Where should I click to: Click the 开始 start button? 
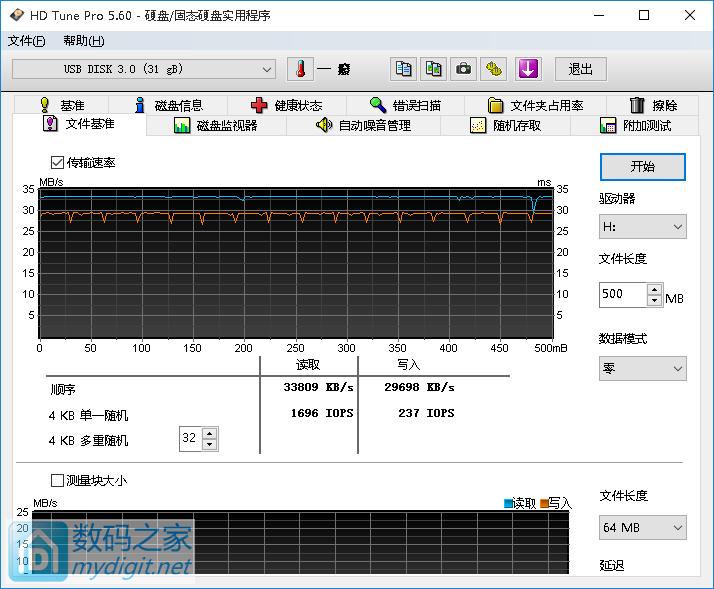click(x=643, y=167)
